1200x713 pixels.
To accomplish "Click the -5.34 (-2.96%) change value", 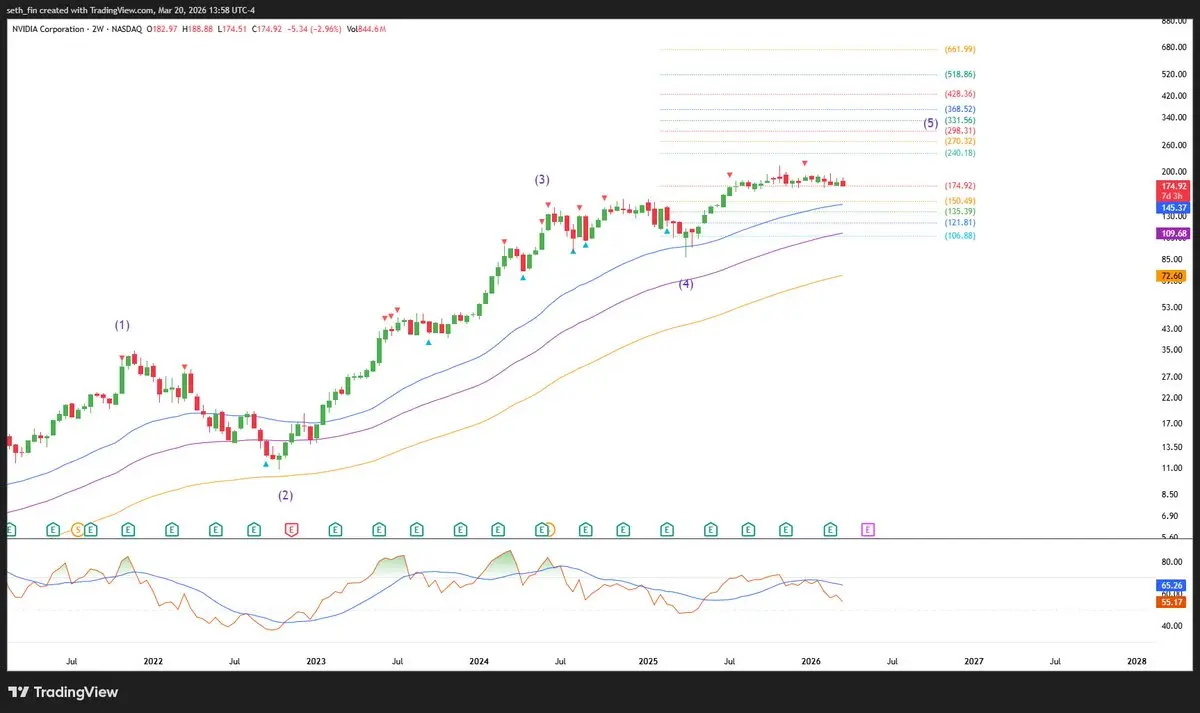I will tap(315, 29).
